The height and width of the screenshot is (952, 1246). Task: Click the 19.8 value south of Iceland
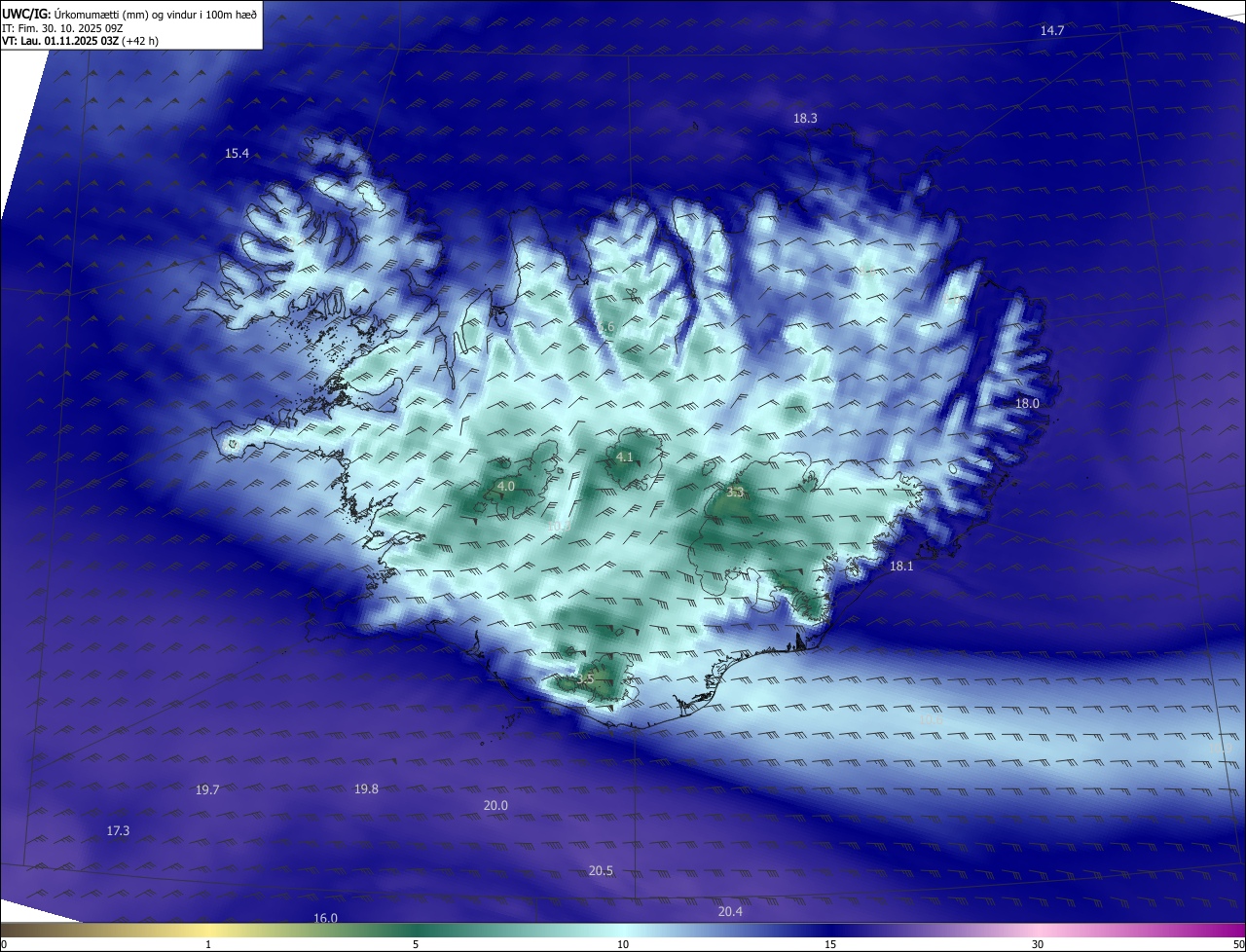[x=366, y=789]
